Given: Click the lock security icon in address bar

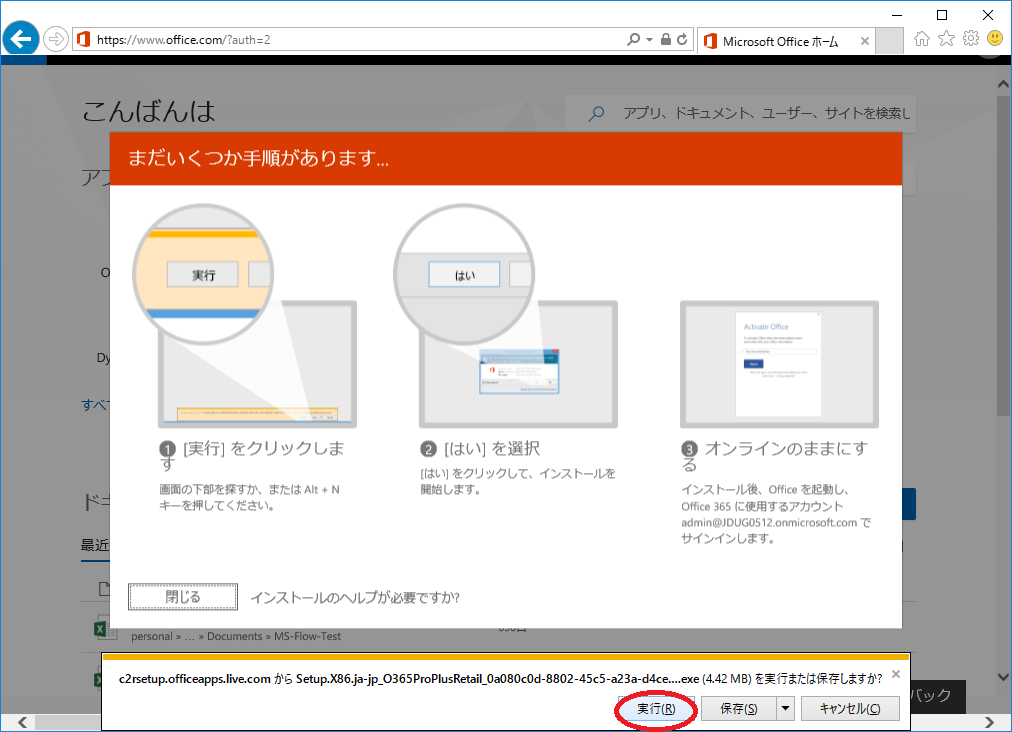Looking at the screenshot, I should [665, 39].
